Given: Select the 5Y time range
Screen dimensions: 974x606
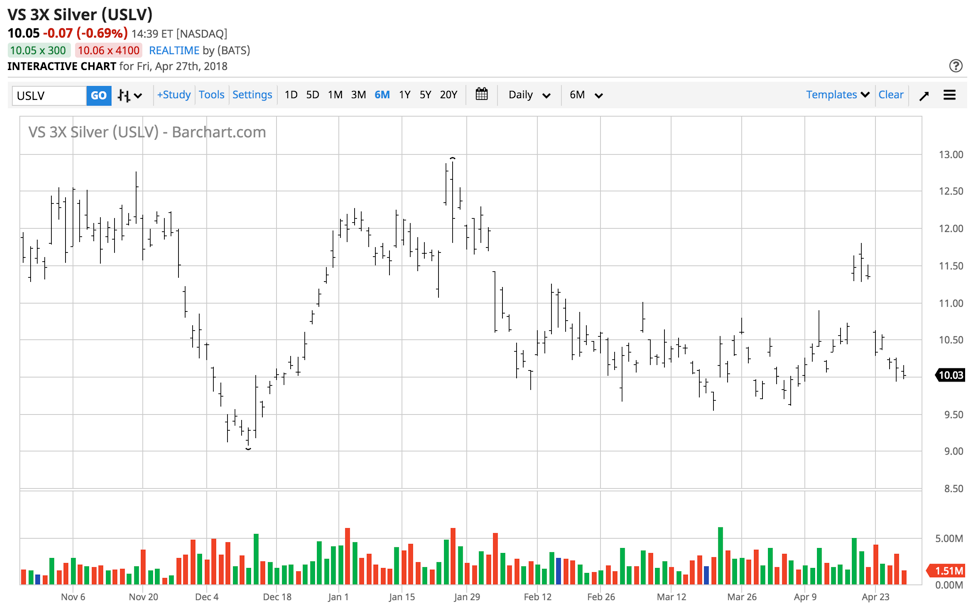Looking at the screenshot, I should (x=425, y=94).
